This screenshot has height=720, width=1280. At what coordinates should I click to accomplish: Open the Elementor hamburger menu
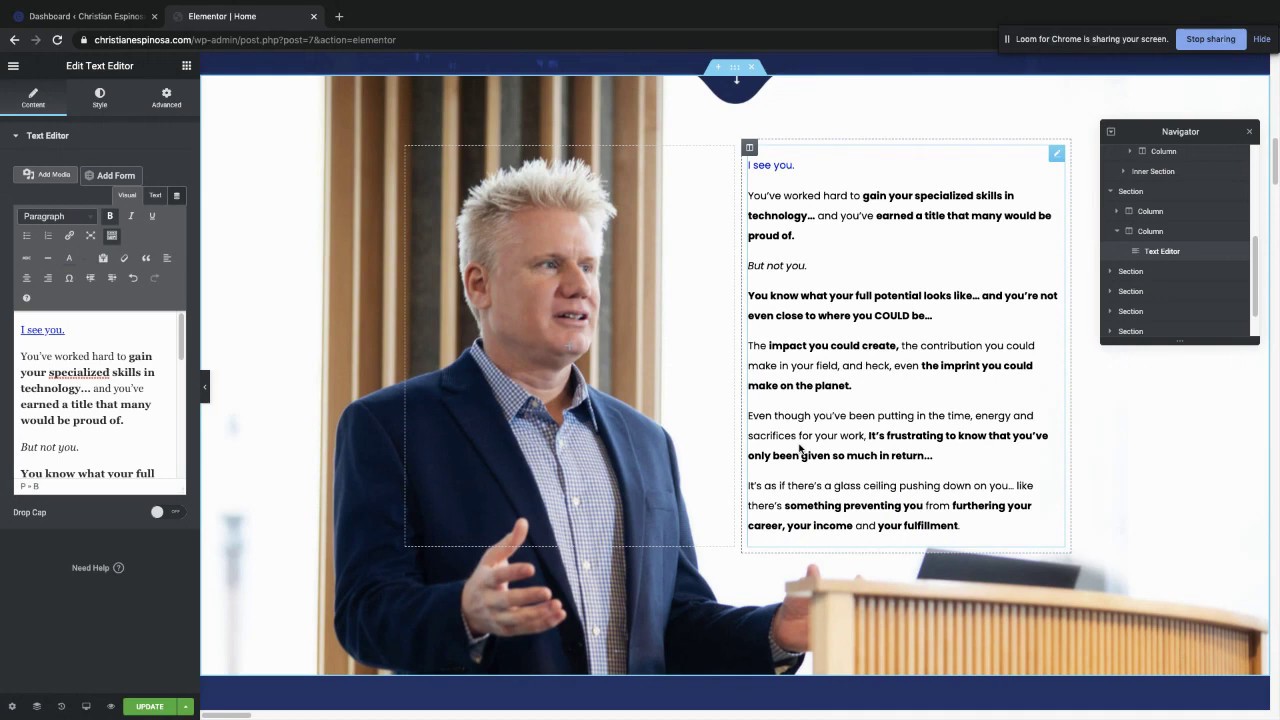coord(13,66)
